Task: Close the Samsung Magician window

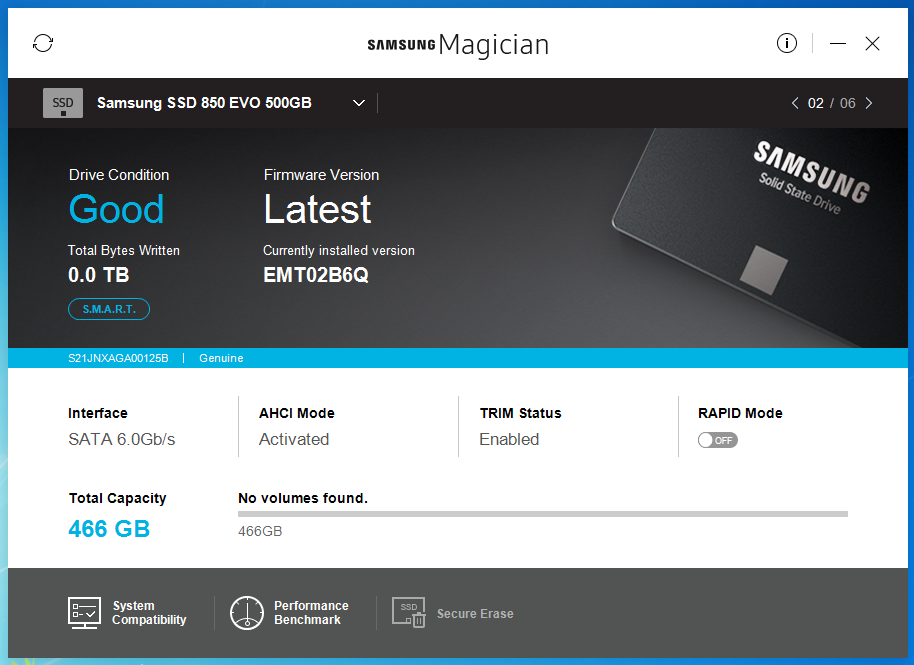Action: pyautogui.click(x=872, y=43)
